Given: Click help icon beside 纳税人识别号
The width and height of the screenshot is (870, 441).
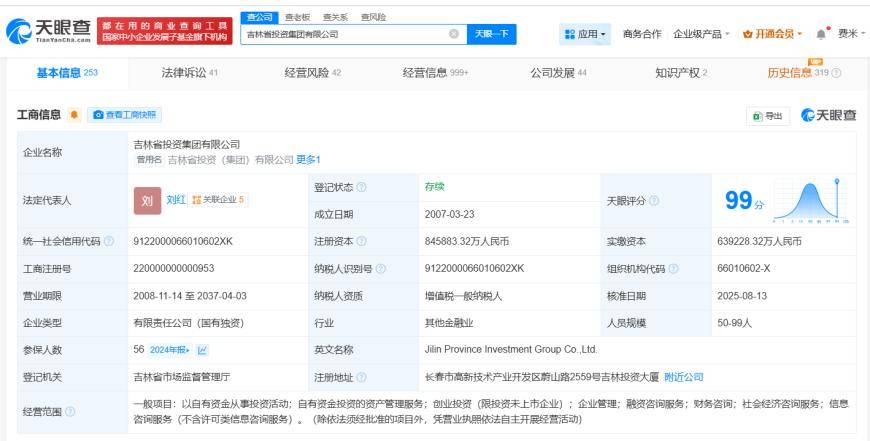Looking at the screenshot, I should [381, 268].
